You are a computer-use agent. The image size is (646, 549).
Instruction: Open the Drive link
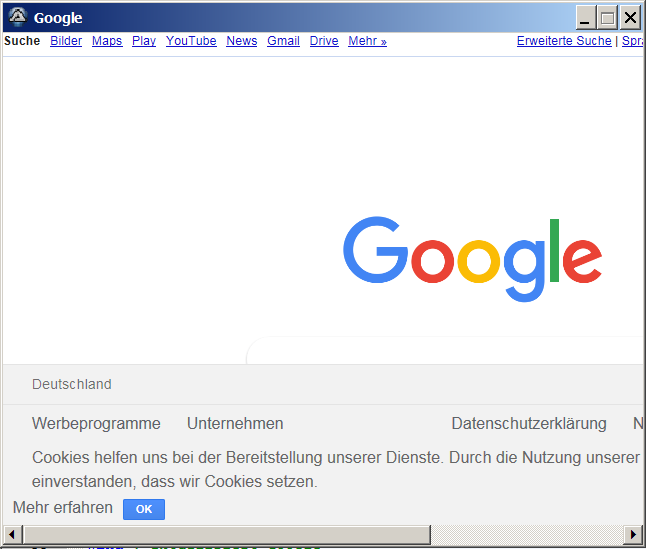click(324, 41)
